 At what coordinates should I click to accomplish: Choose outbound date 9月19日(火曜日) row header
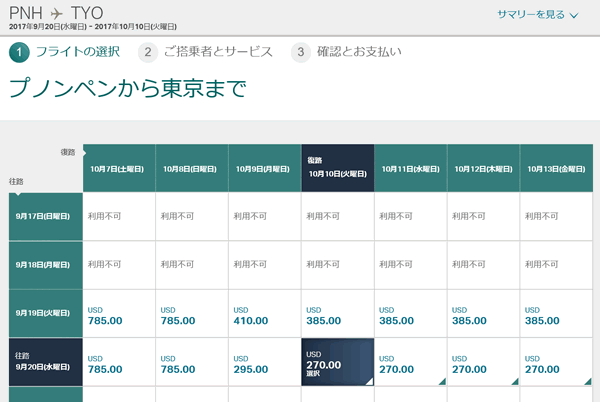45,313
